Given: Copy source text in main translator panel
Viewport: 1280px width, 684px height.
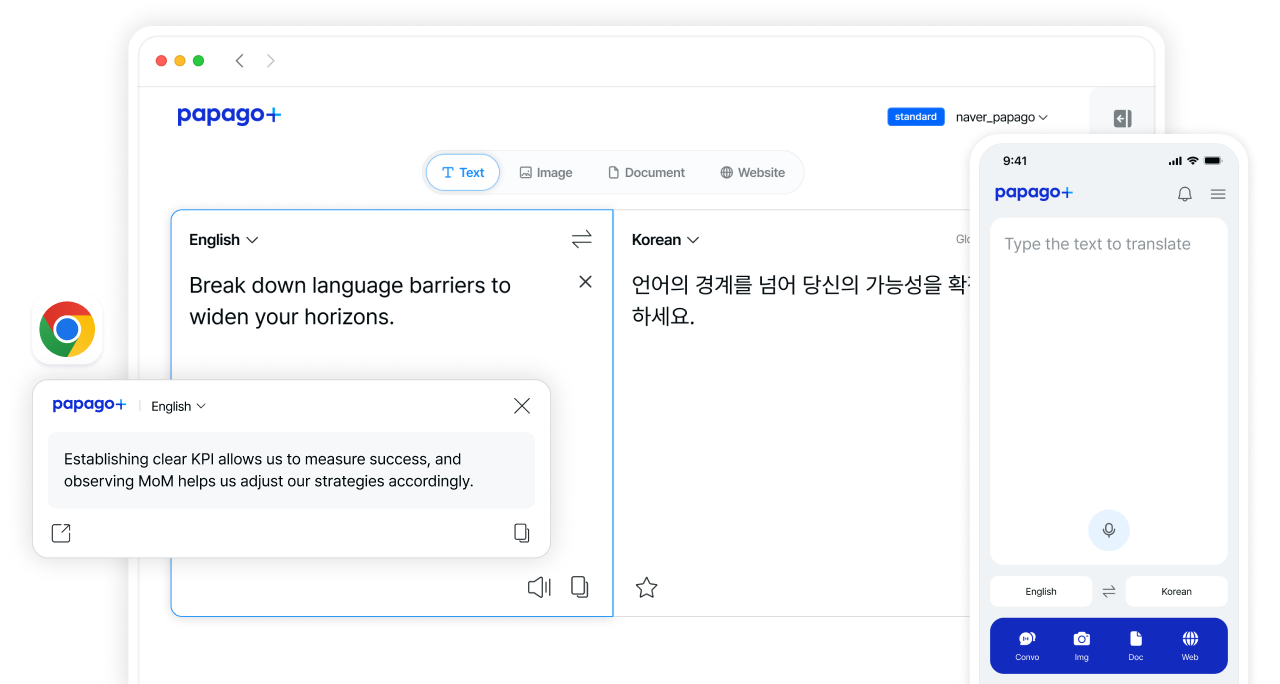Looking at the screenshot, I should [x=580, y=587].
